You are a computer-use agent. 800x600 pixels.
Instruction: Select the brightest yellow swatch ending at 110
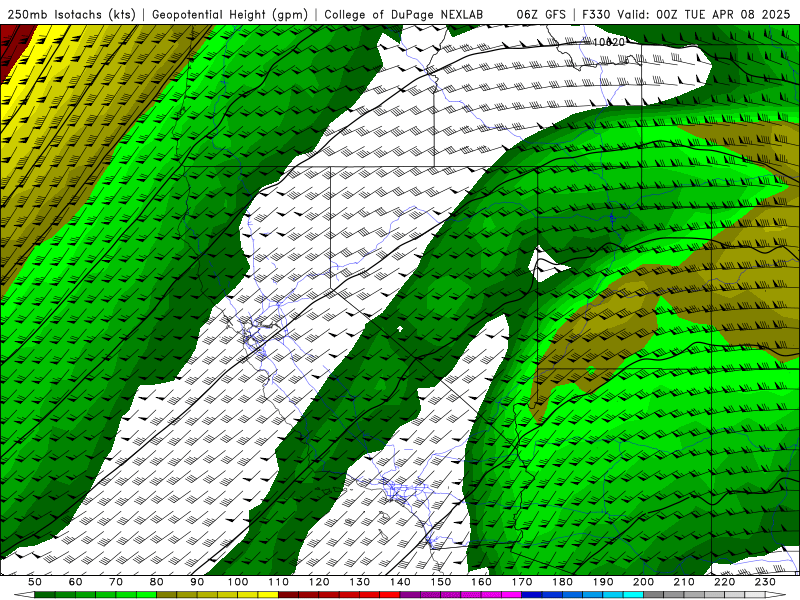click(268, 595)
